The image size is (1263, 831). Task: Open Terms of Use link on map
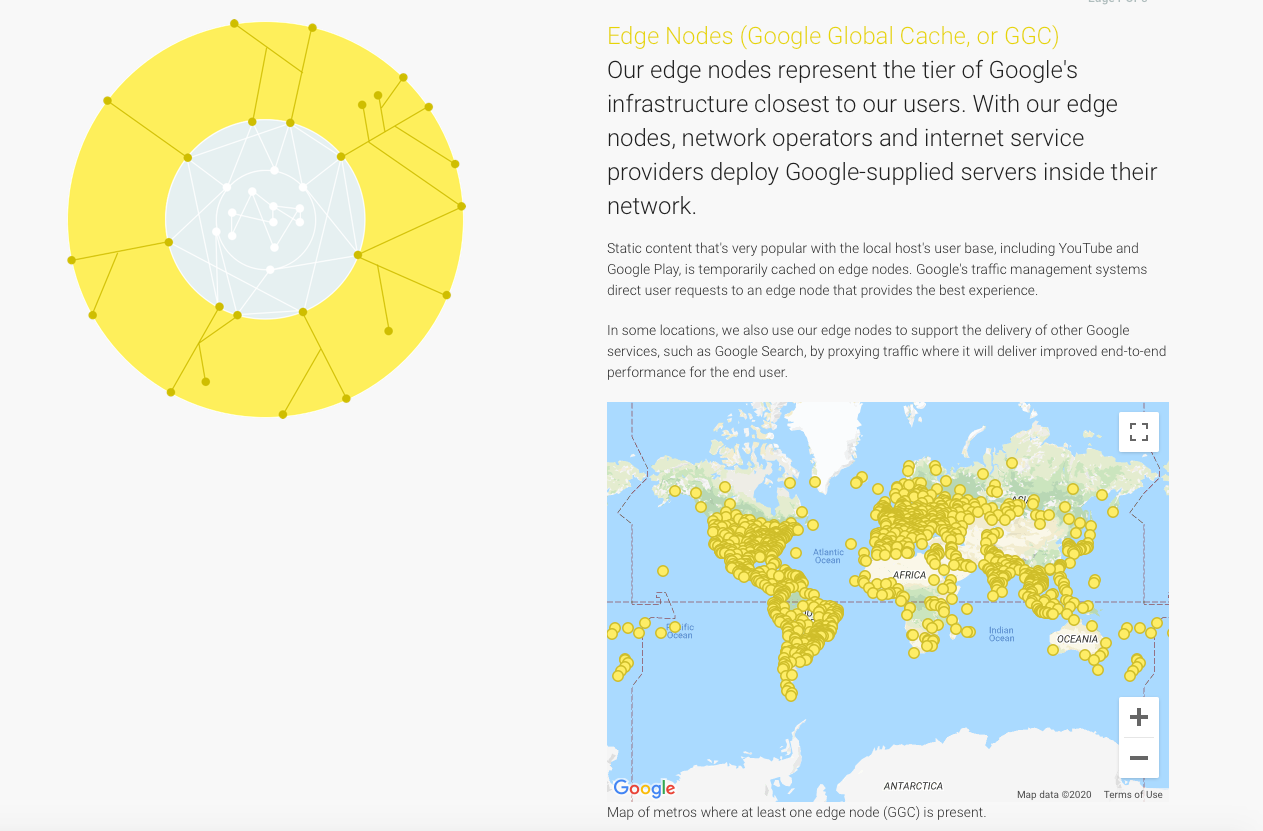tap(1133, 795)
